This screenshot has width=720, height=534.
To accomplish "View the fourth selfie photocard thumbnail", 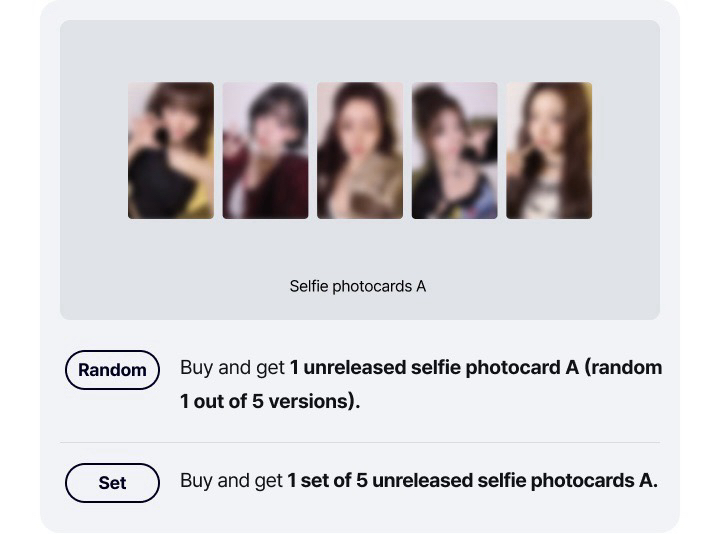I will [x=454, y=151].
